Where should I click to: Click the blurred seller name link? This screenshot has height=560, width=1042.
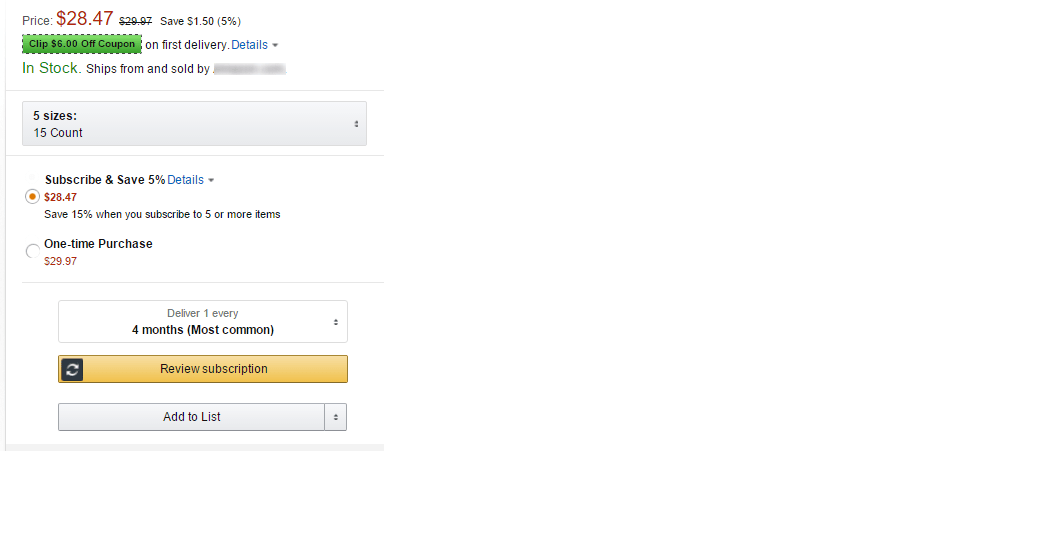coord(249,69)
